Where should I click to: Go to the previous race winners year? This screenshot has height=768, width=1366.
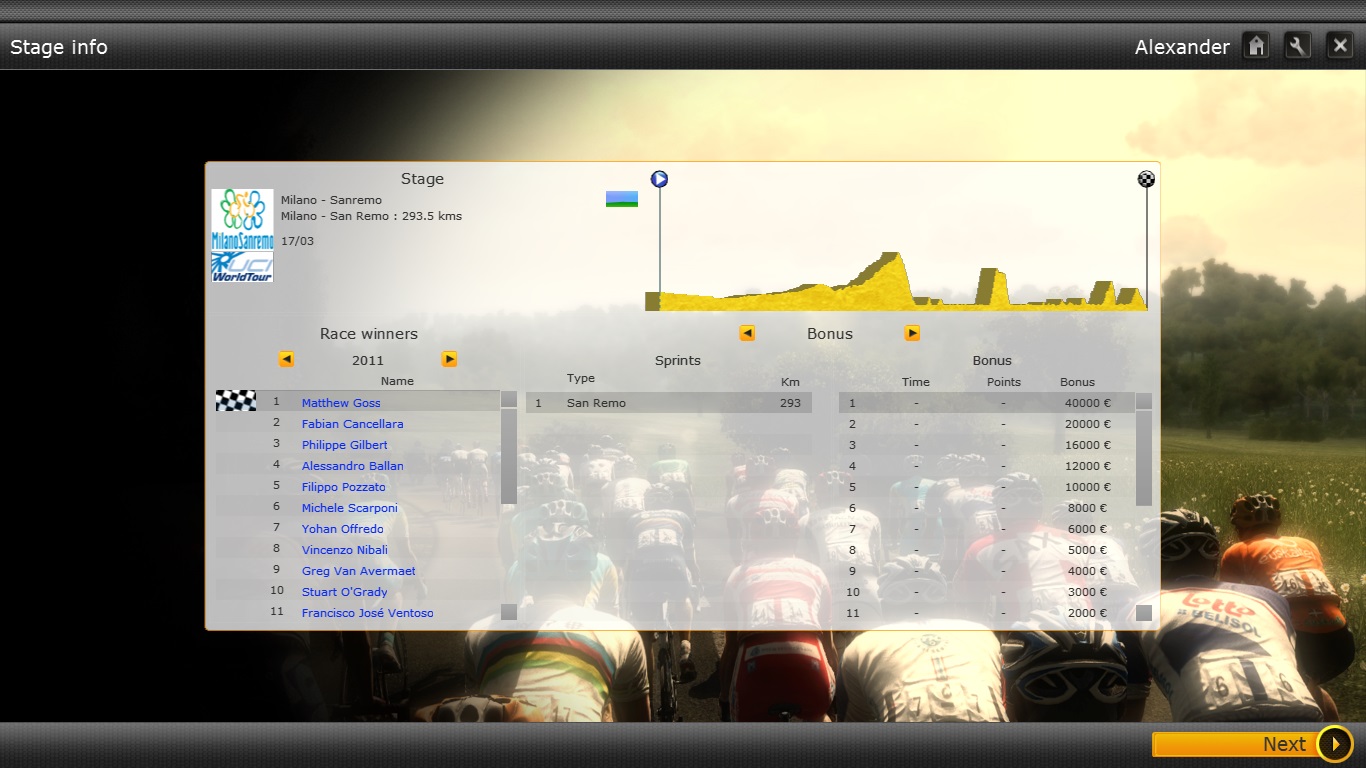pyautogui.click(x=287, y=359)
